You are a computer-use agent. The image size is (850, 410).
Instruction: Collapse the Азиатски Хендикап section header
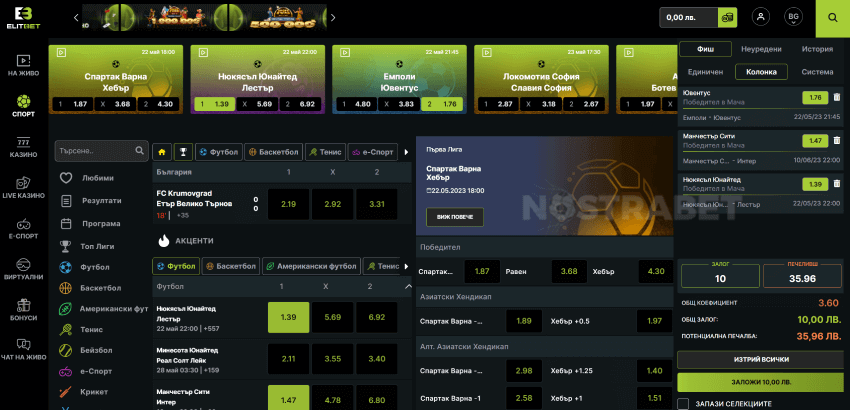click(544, 297)
